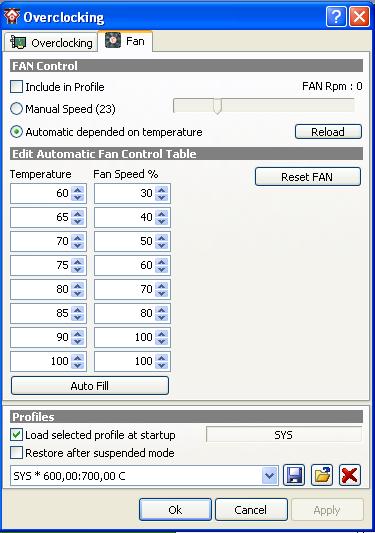Increase the 60 degree temperature value
375x533 pixels.
pos(78,190)
